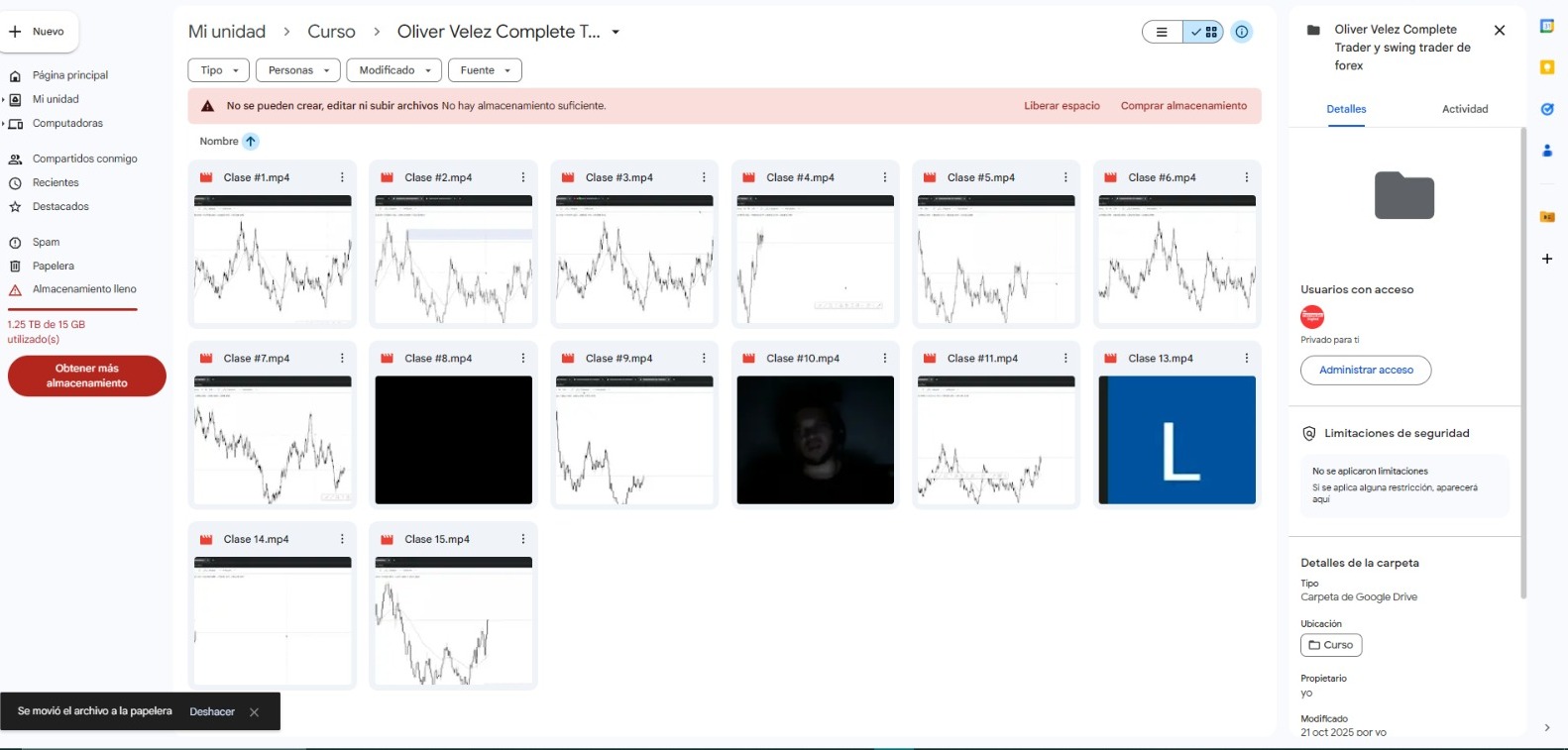Image resolution: width=1568 pixels, height=750 pixels.
Task: Navigate to Mi unidad breadcrumb
Action: coord(227,32)
